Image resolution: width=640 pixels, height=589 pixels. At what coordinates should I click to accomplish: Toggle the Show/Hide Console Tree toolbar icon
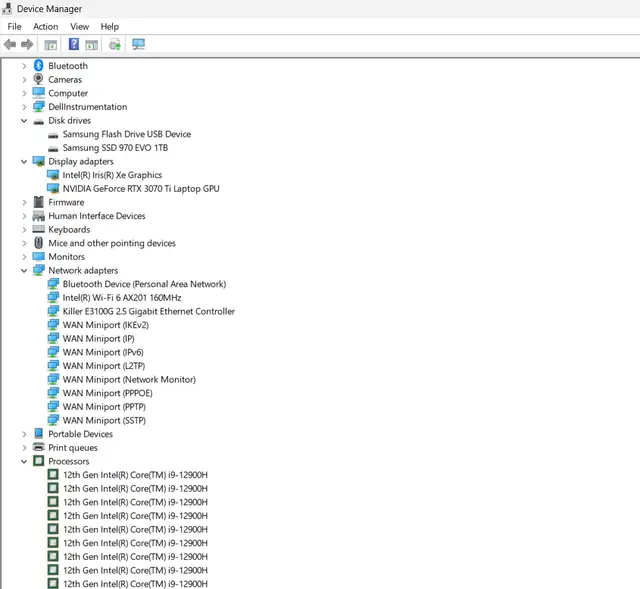click(51, 45)
